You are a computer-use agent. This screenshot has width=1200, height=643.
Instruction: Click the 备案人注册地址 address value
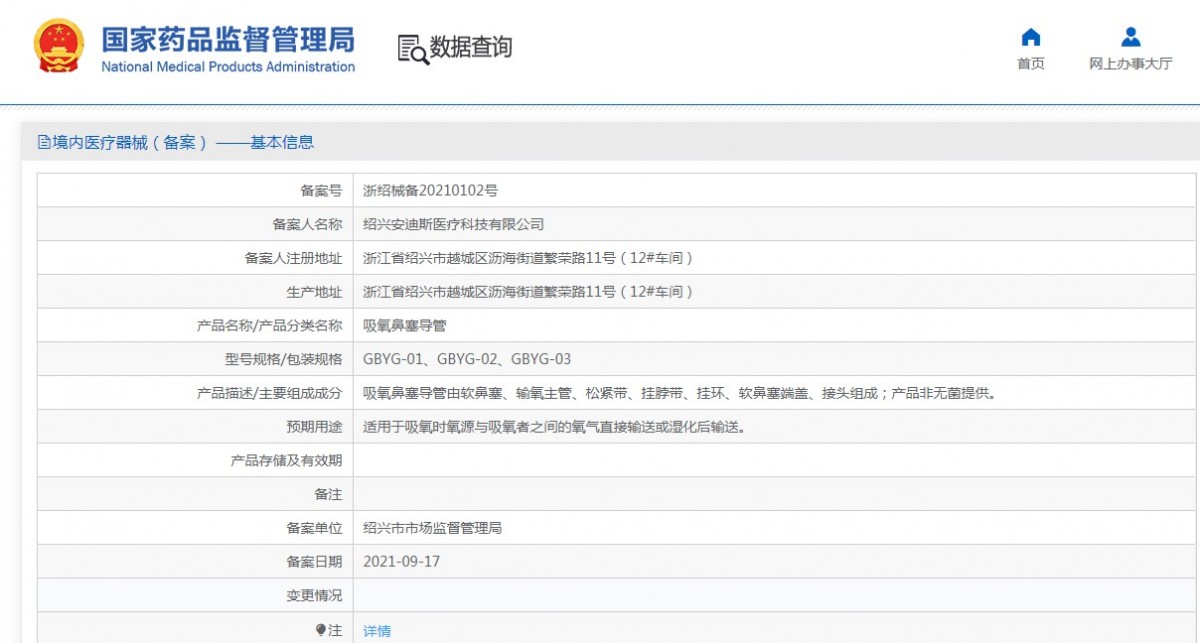[x=528, y=258]
